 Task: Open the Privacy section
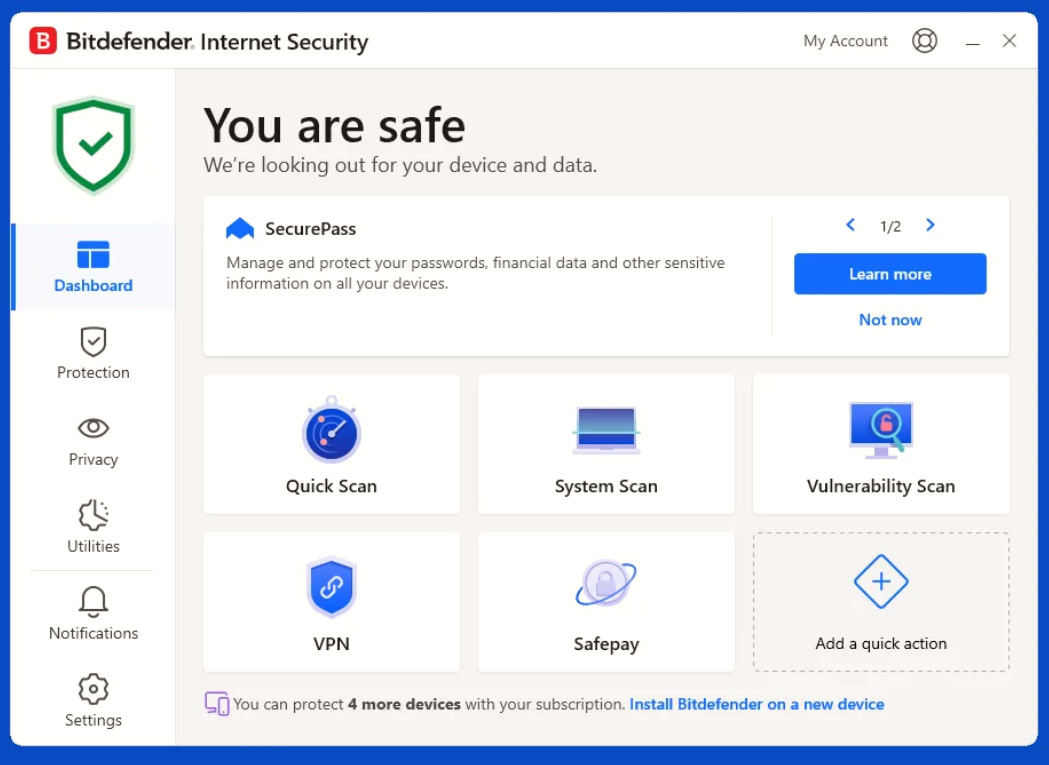[93, 441]
